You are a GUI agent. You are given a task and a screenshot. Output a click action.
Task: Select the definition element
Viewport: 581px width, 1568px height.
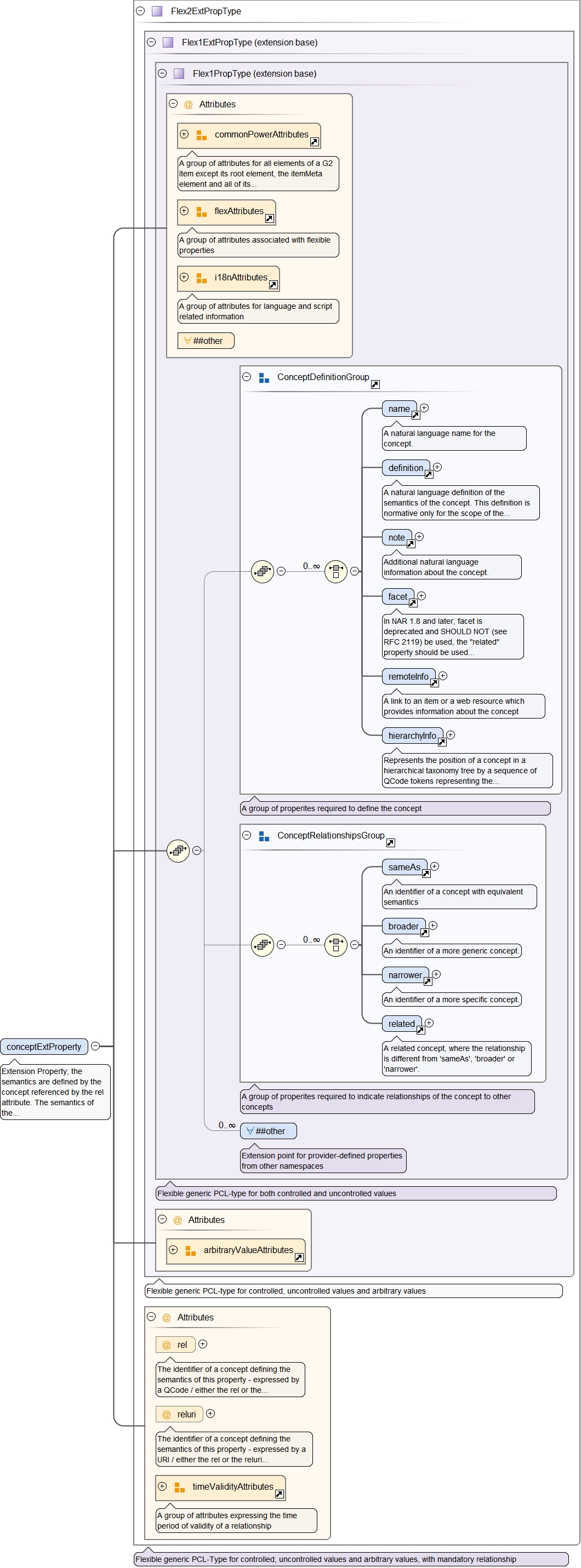click(405, 468)
